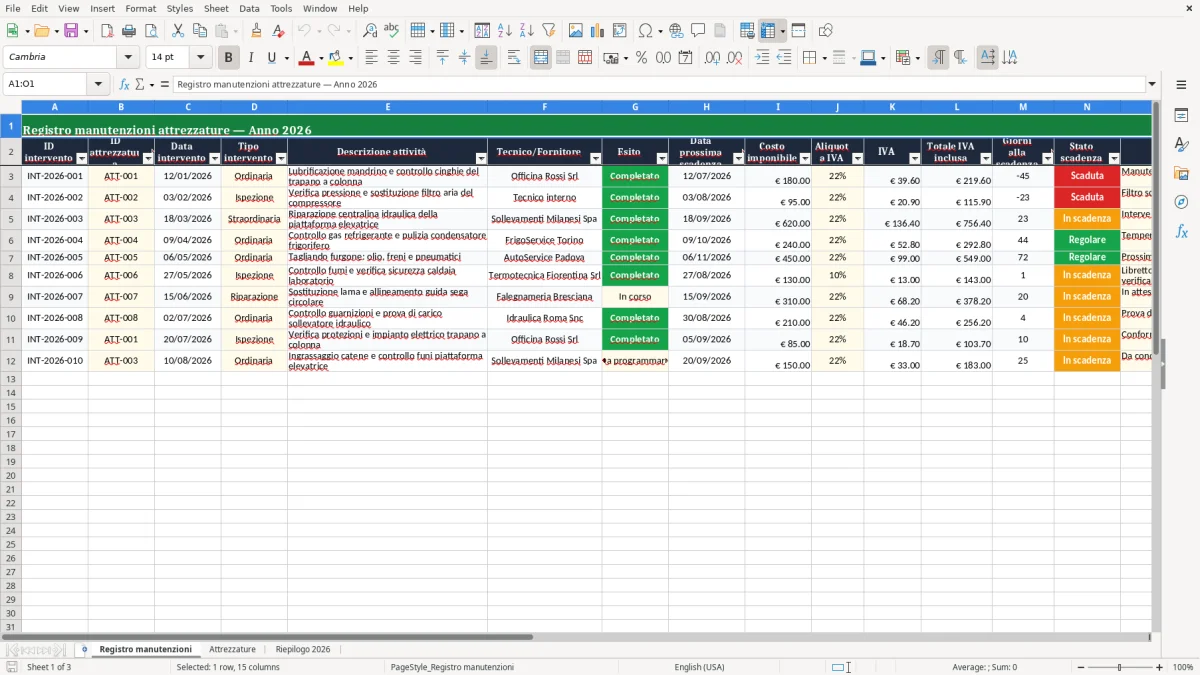Image resolution: width=1200 pixels, height=675 pixels.
Task: Toggle left-to-right text direction
Action: (x=938, y=57)
